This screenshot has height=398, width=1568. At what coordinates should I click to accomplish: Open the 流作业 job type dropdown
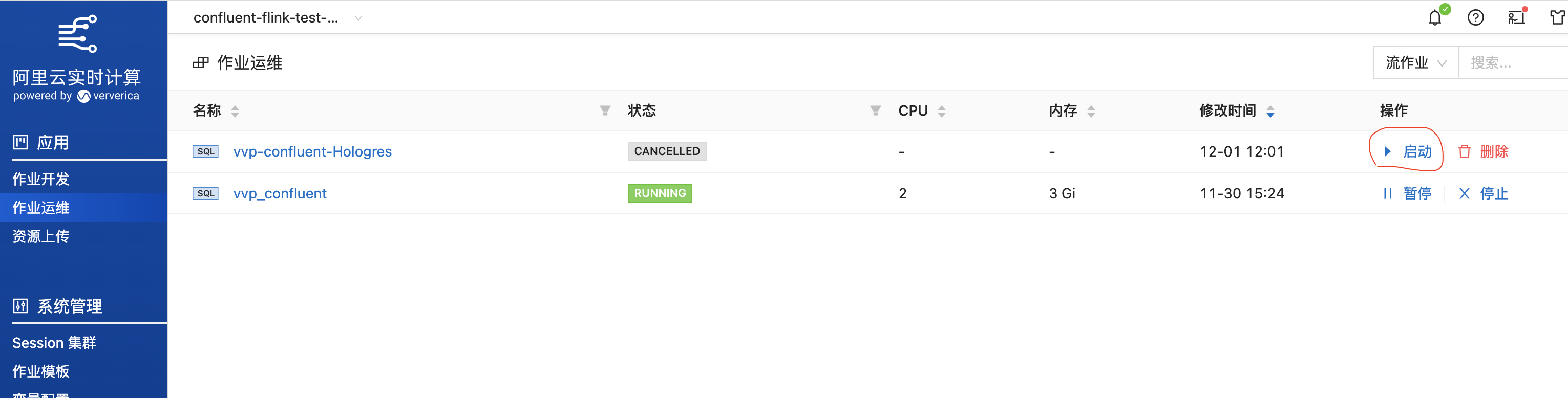pos(1415,62)
